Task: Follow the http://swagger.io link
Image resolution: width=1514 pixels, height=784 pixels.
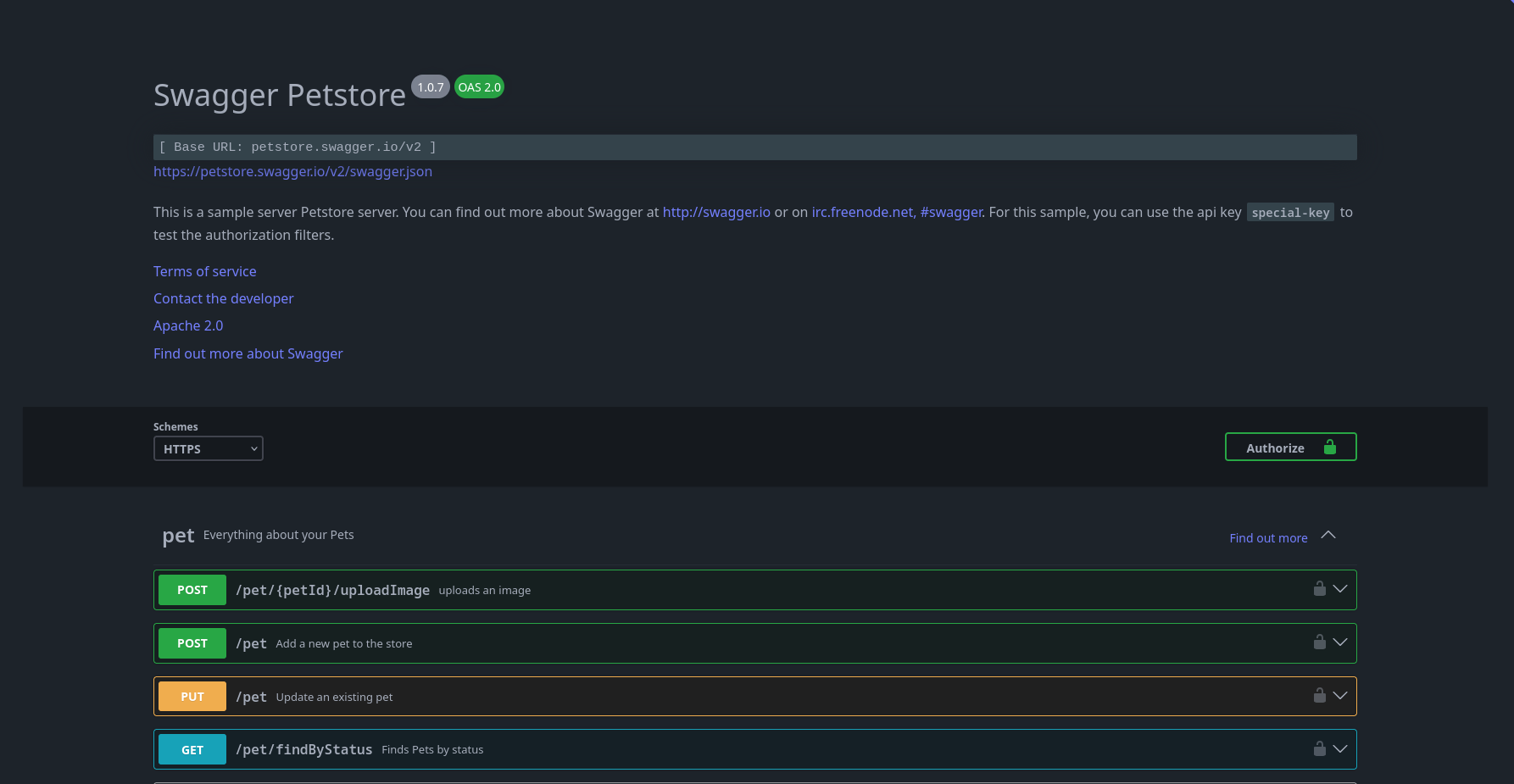Action: (x=716, y=212)
